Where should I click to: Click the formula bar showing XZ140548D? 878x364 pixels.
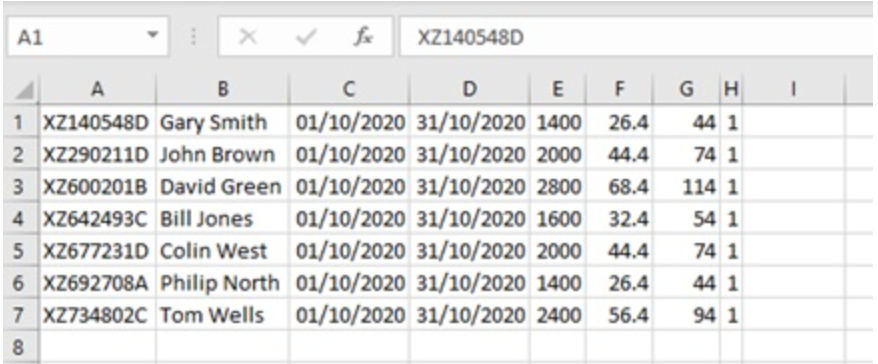pyautogui.click(x=638, y=38)
